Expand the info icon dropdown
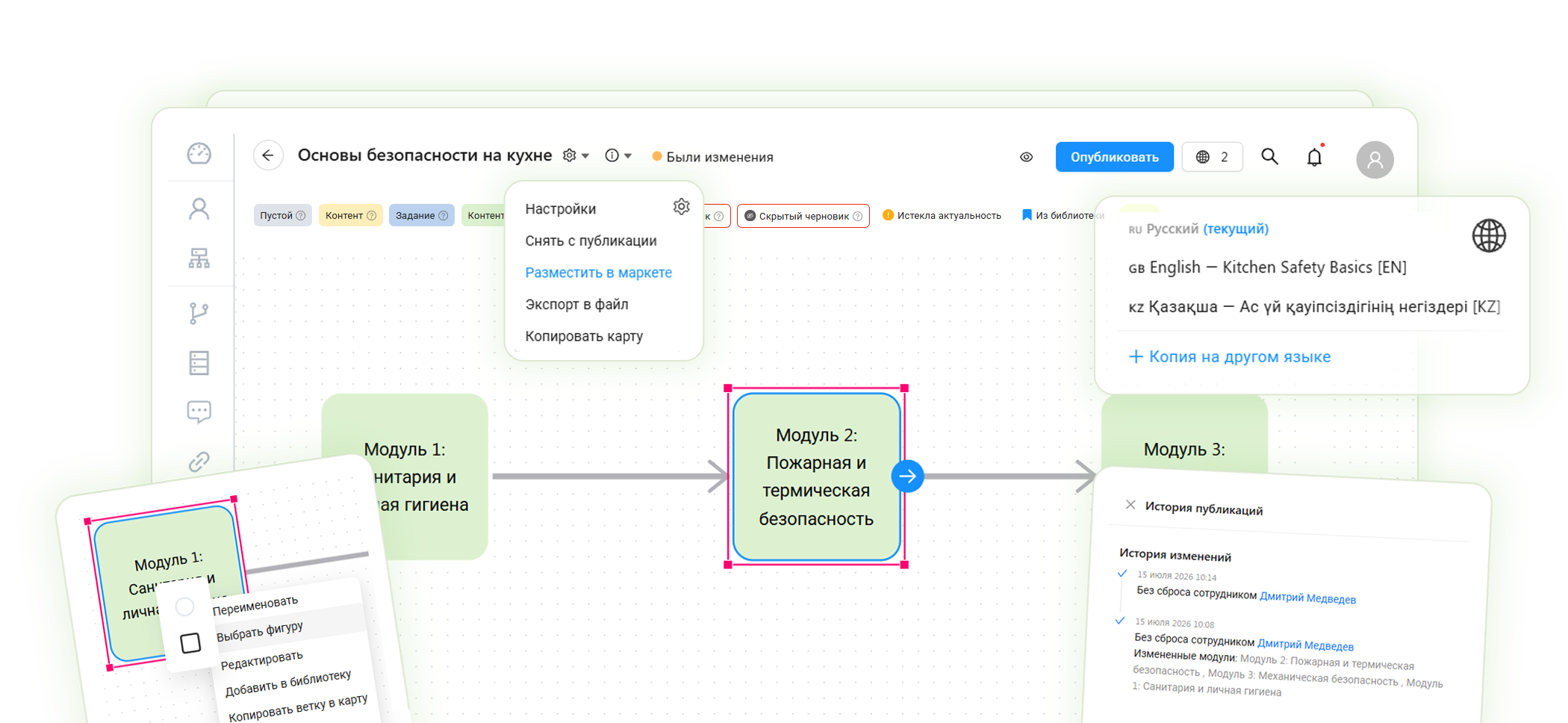The height and width of the screenshot is (723, 1568). 618,155
